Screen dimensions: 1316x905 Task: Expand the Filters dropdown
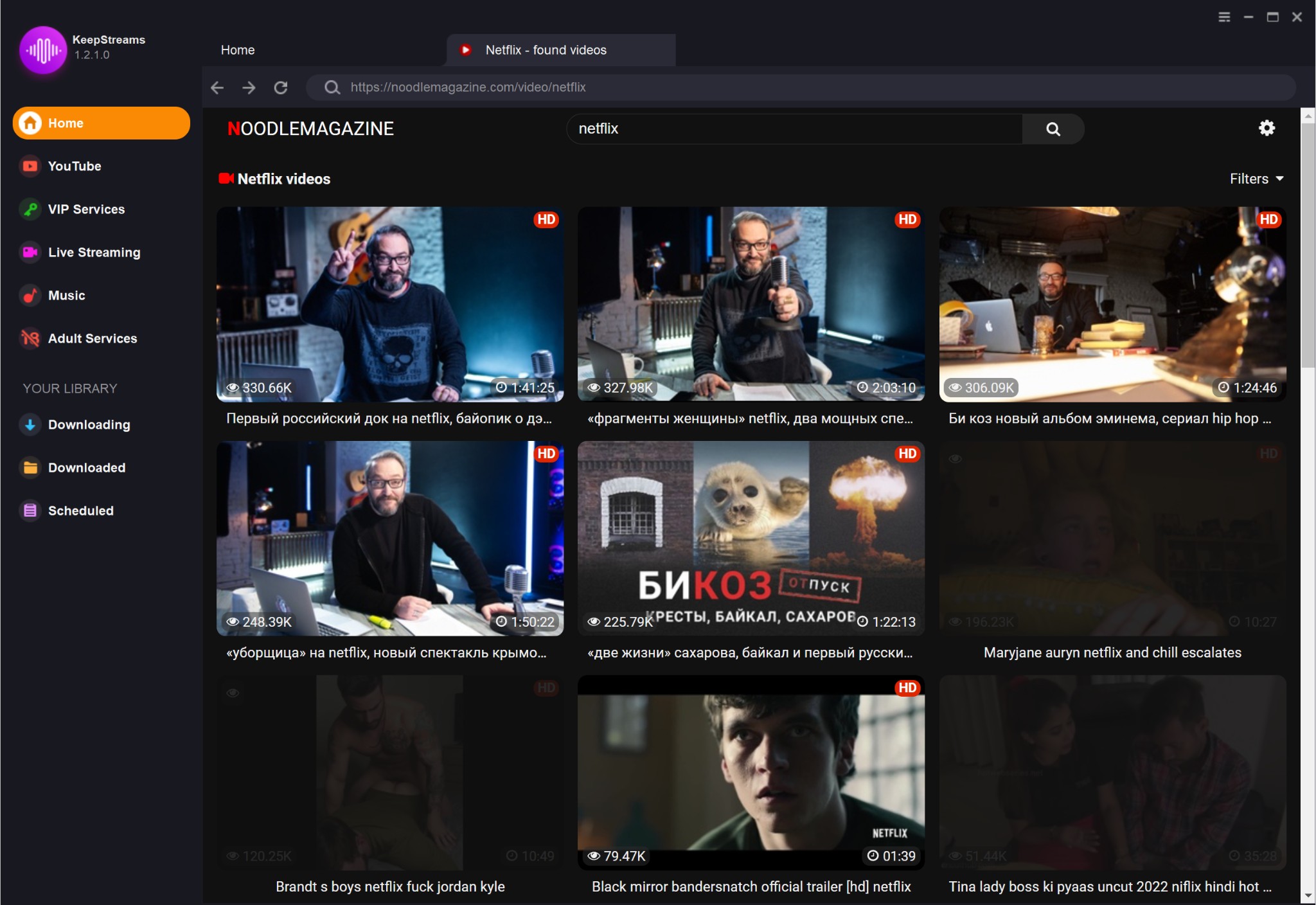[x=1256, y=179]
